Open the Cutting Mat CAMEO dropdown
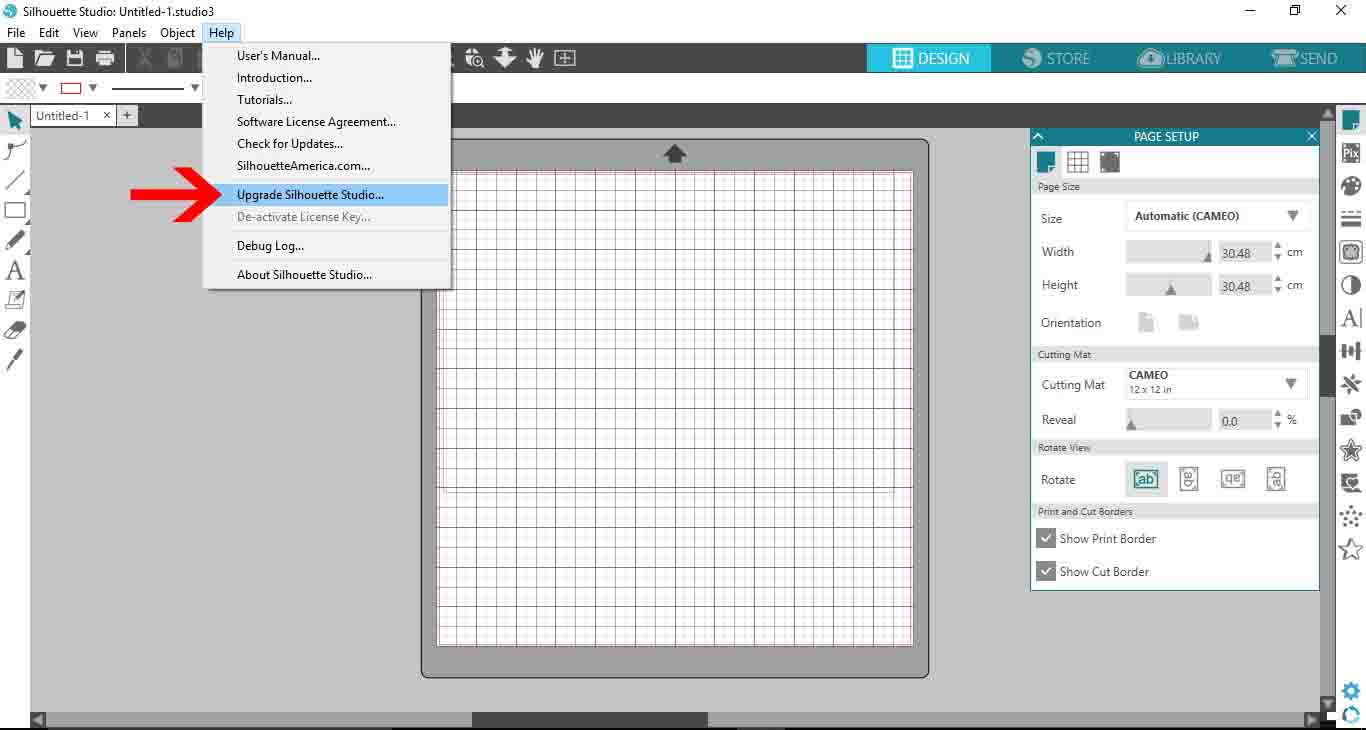The height and width of the screenshot is (730, 1366). pos(1217,383)
